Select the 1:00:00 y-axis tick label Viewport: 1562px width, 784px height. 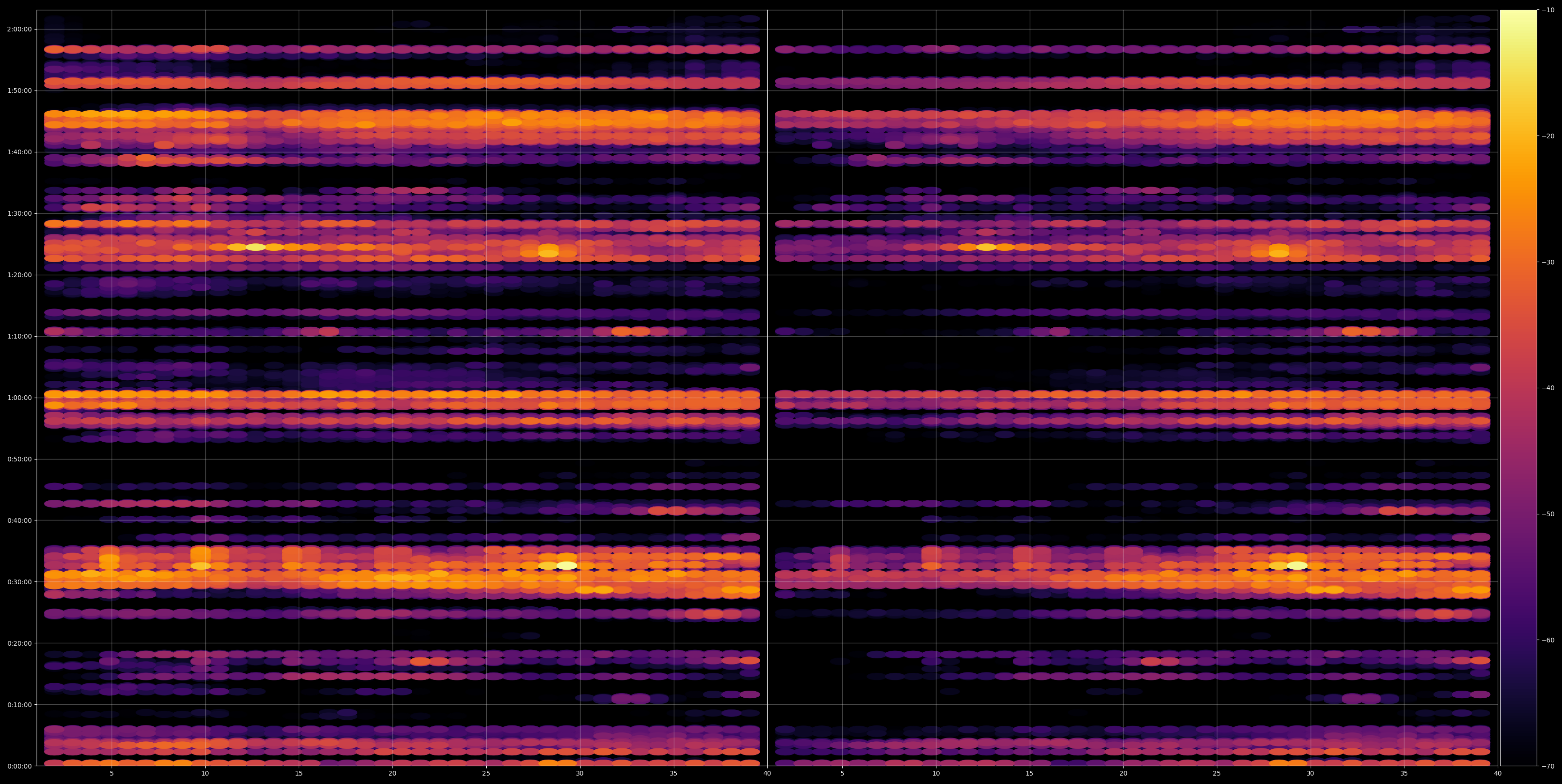20,398
